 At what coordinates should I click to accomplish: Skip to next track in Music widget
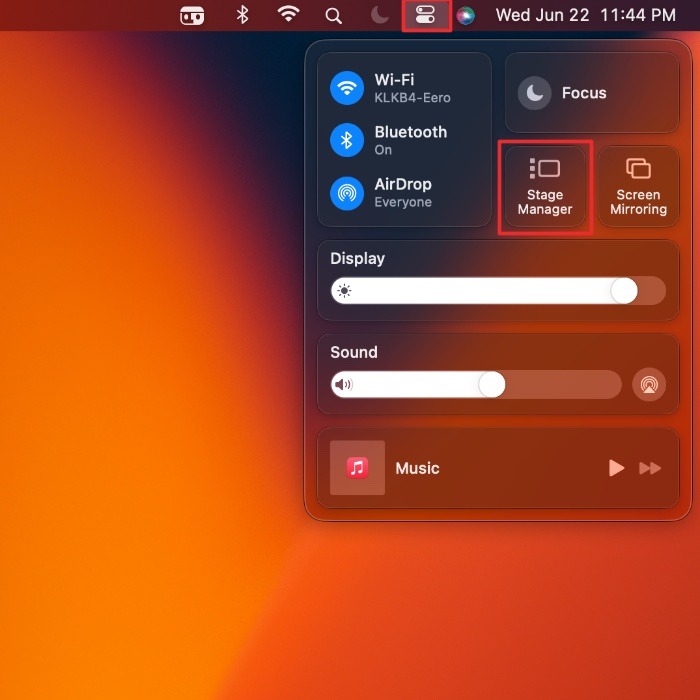650,468
